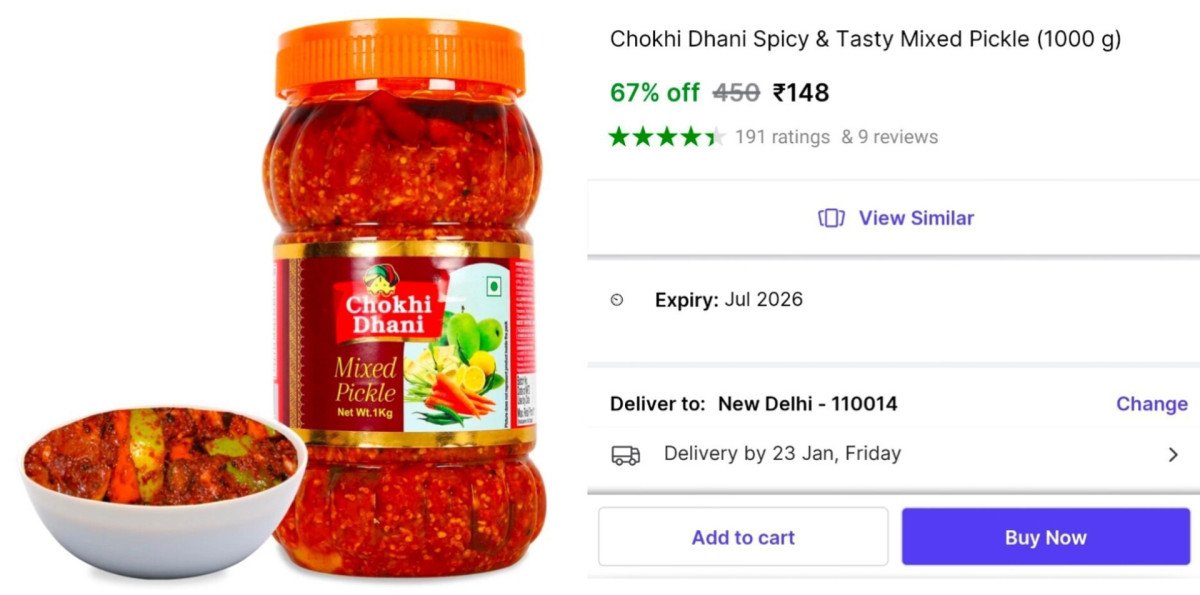
Task: Open the 9 reviews link
Action: [x=889, y=137]
